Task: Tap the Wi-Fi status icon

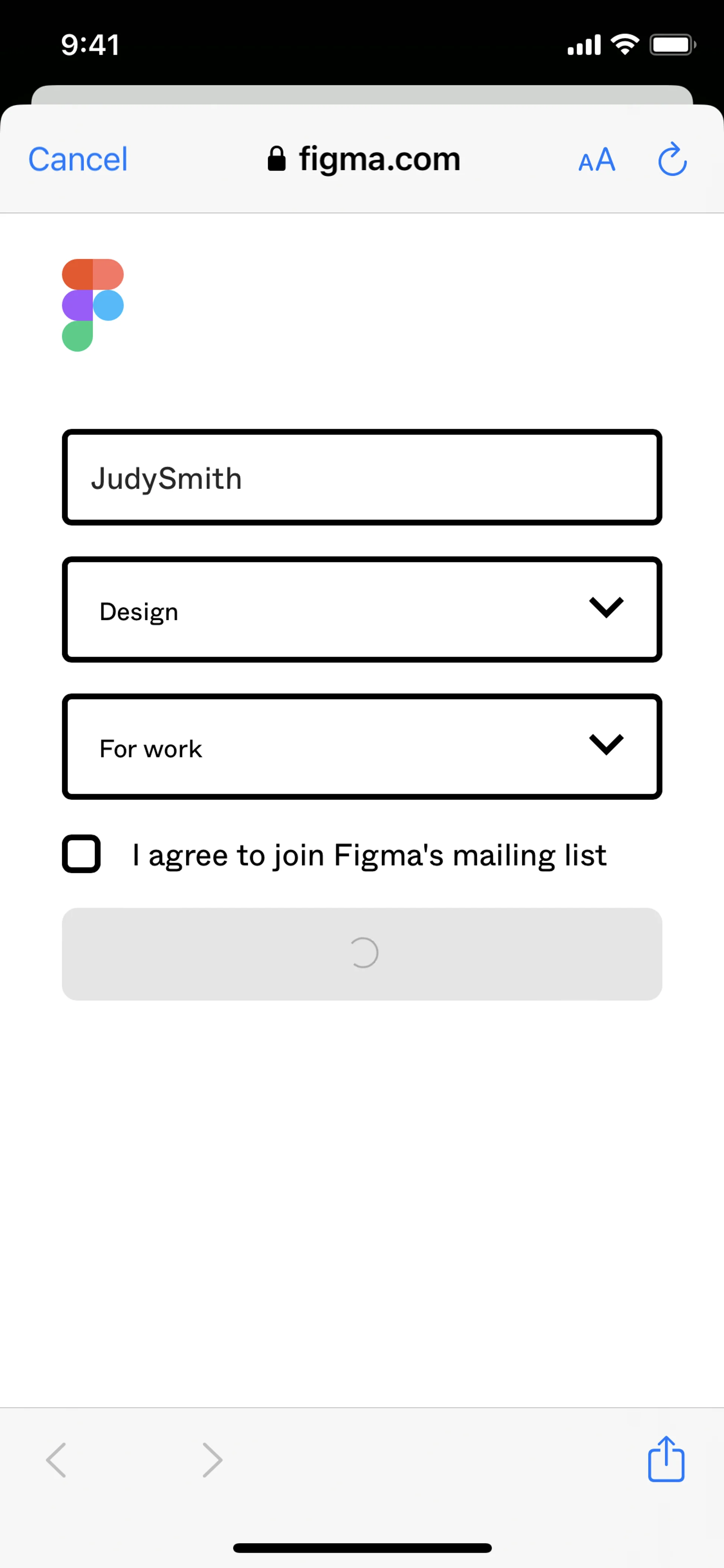Action: pos(625,45)
